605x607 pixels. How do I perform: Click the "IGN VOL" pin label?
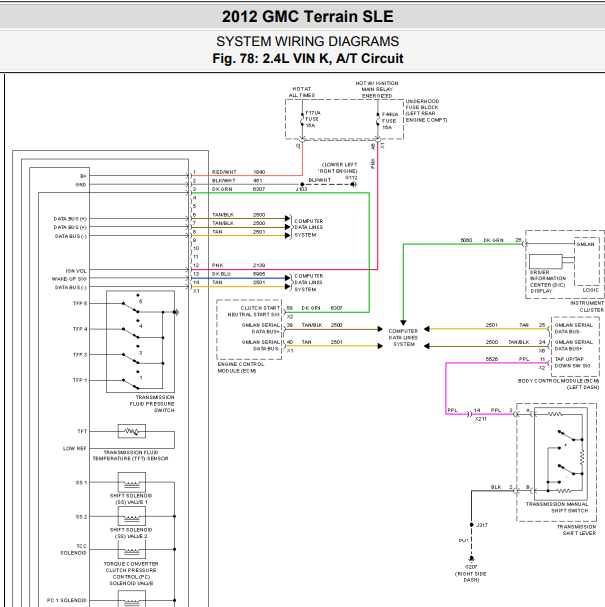[76, 271]
